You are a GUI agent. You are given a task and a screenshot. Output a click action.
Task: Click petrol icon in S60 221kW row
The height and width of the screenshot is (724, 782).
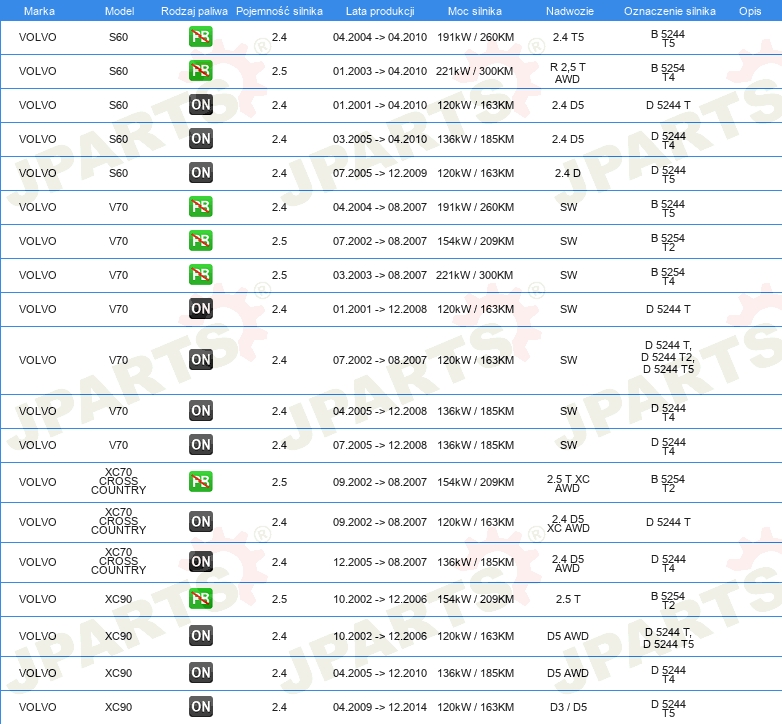[x=200, y=71]
